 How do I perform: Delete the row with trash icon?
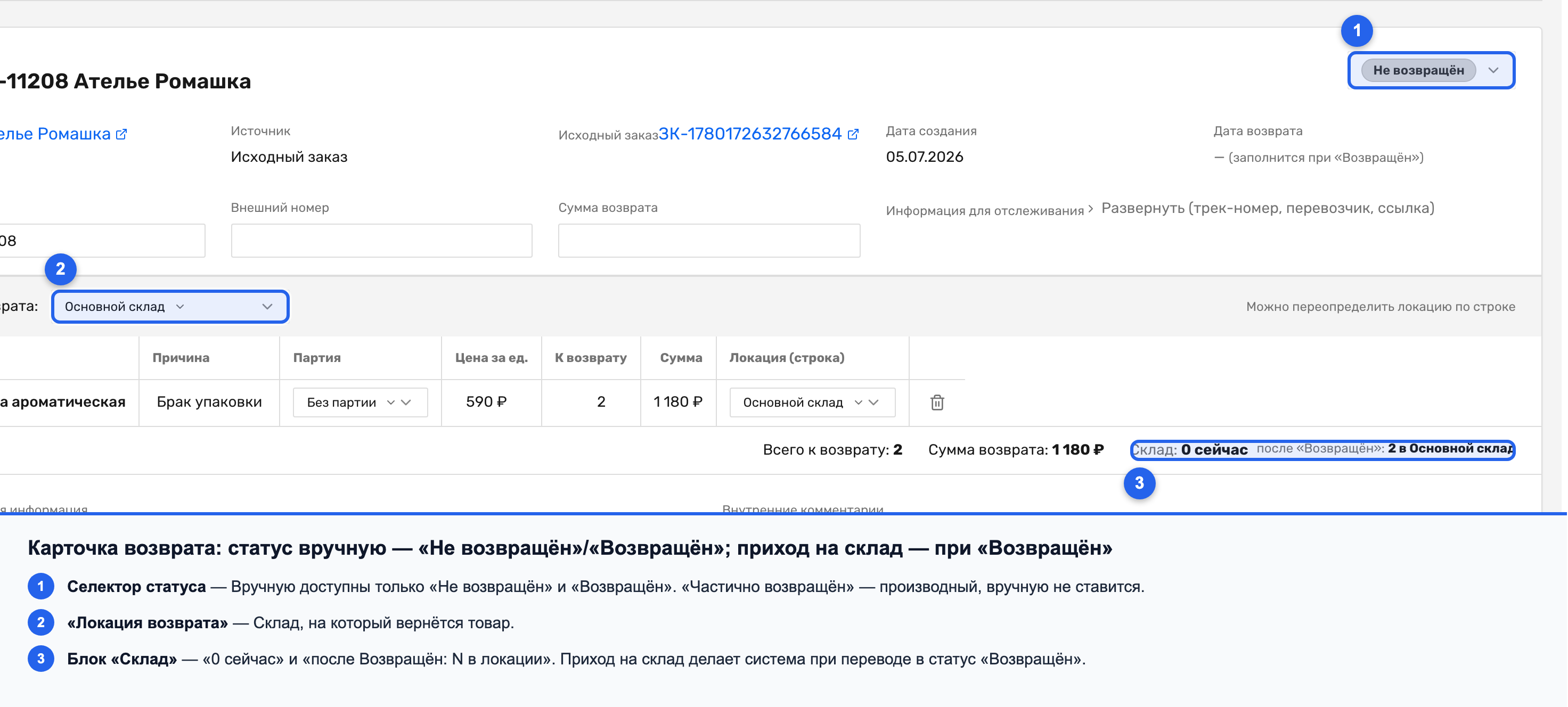pos(937,402)
